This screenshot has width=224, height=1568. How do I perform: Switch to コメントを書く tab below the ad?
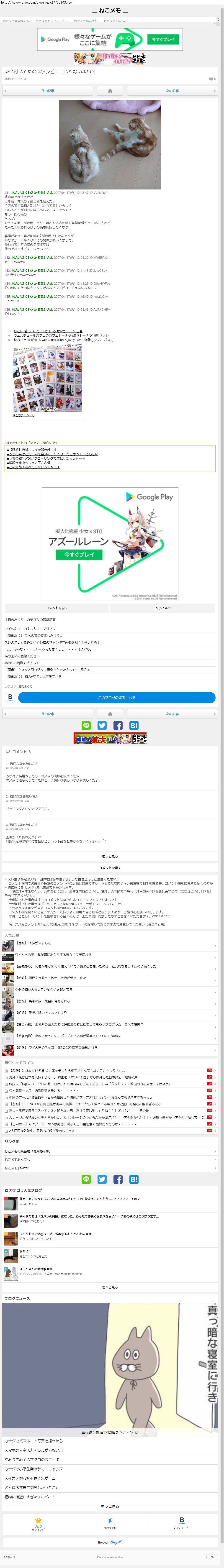coord(56,608)
